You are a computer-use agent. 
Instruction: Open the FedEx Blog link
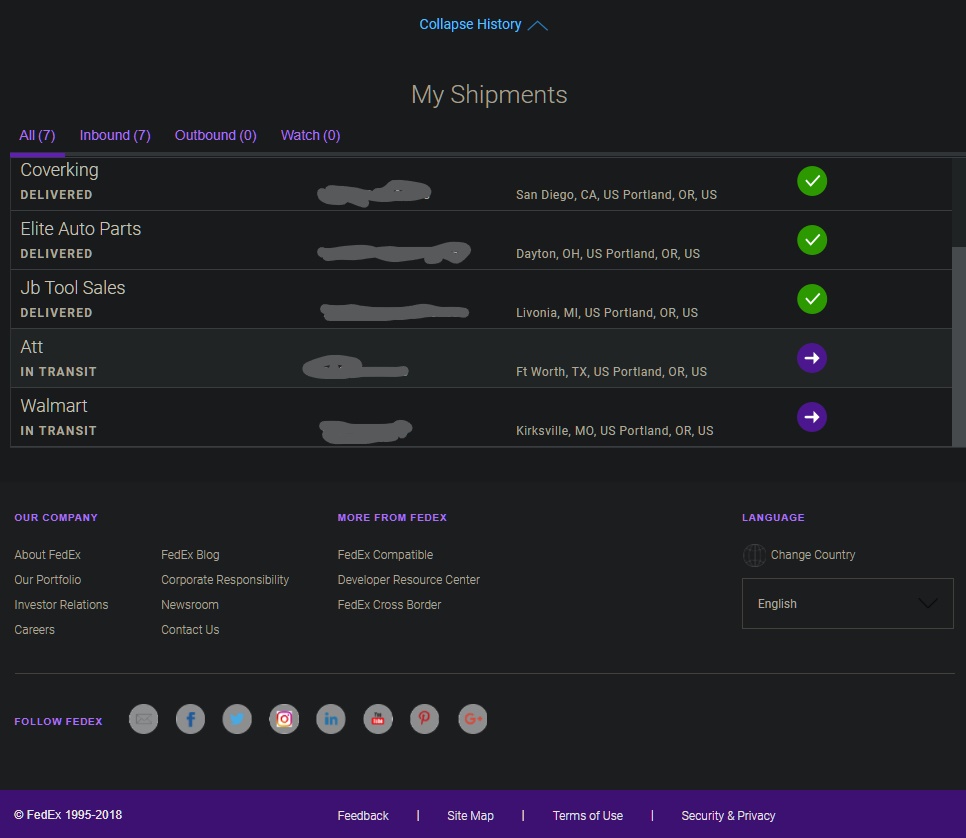(190, 555)
